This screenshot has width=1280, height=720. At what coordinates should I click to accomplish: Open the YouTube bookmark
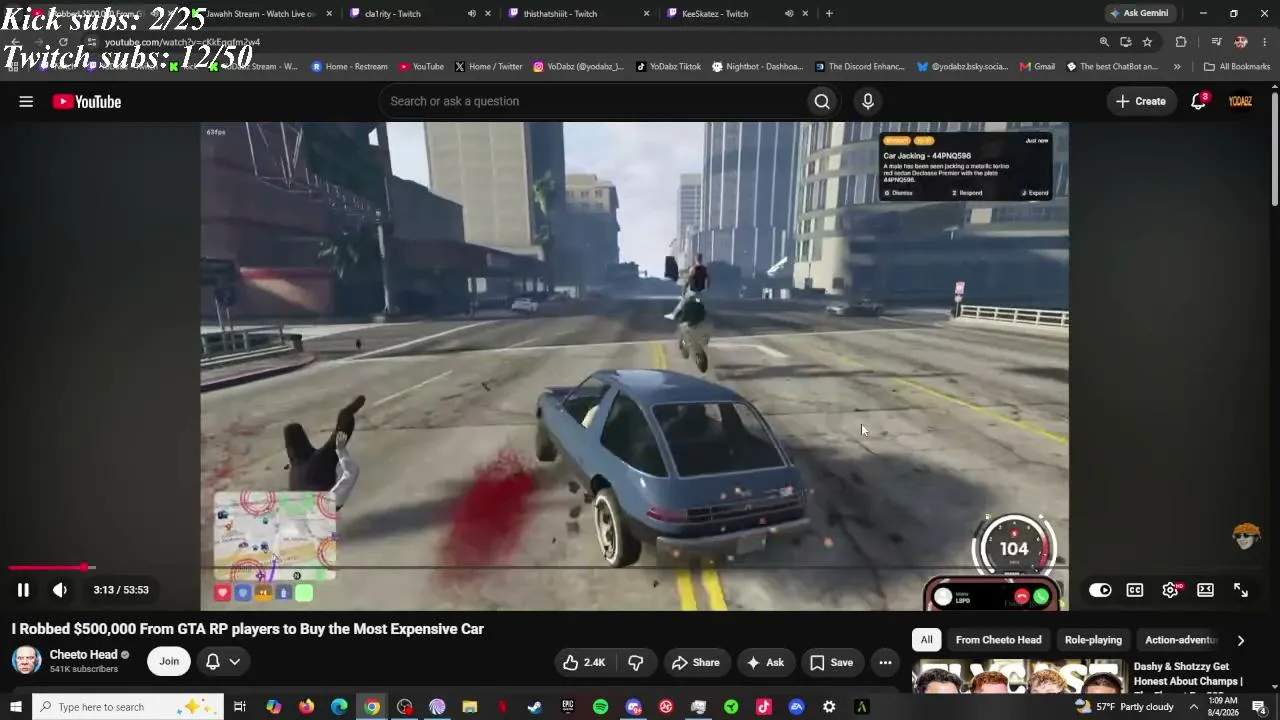point(421,67)
